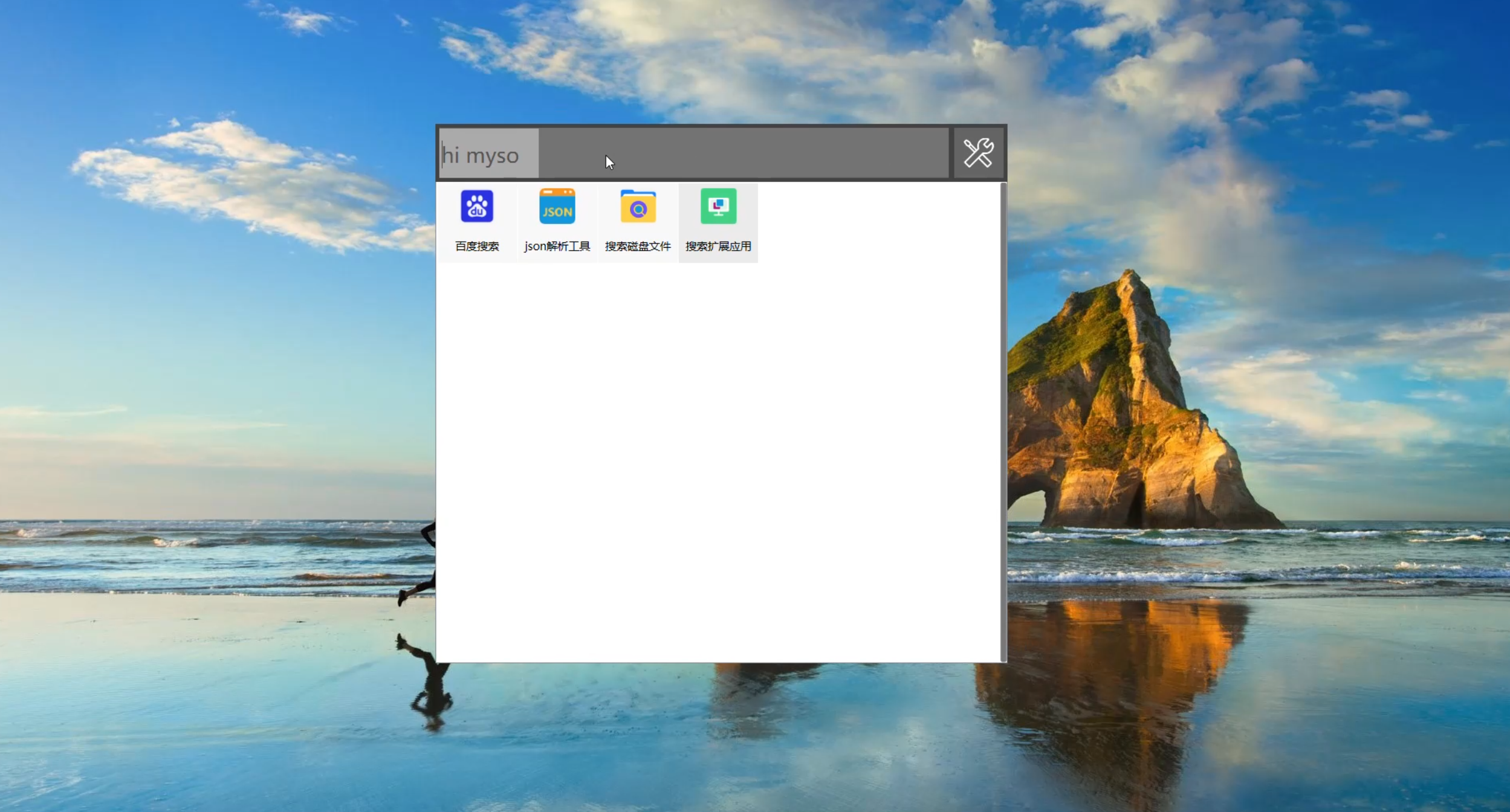Open the JSON parser tool icon

pos(557,206)
